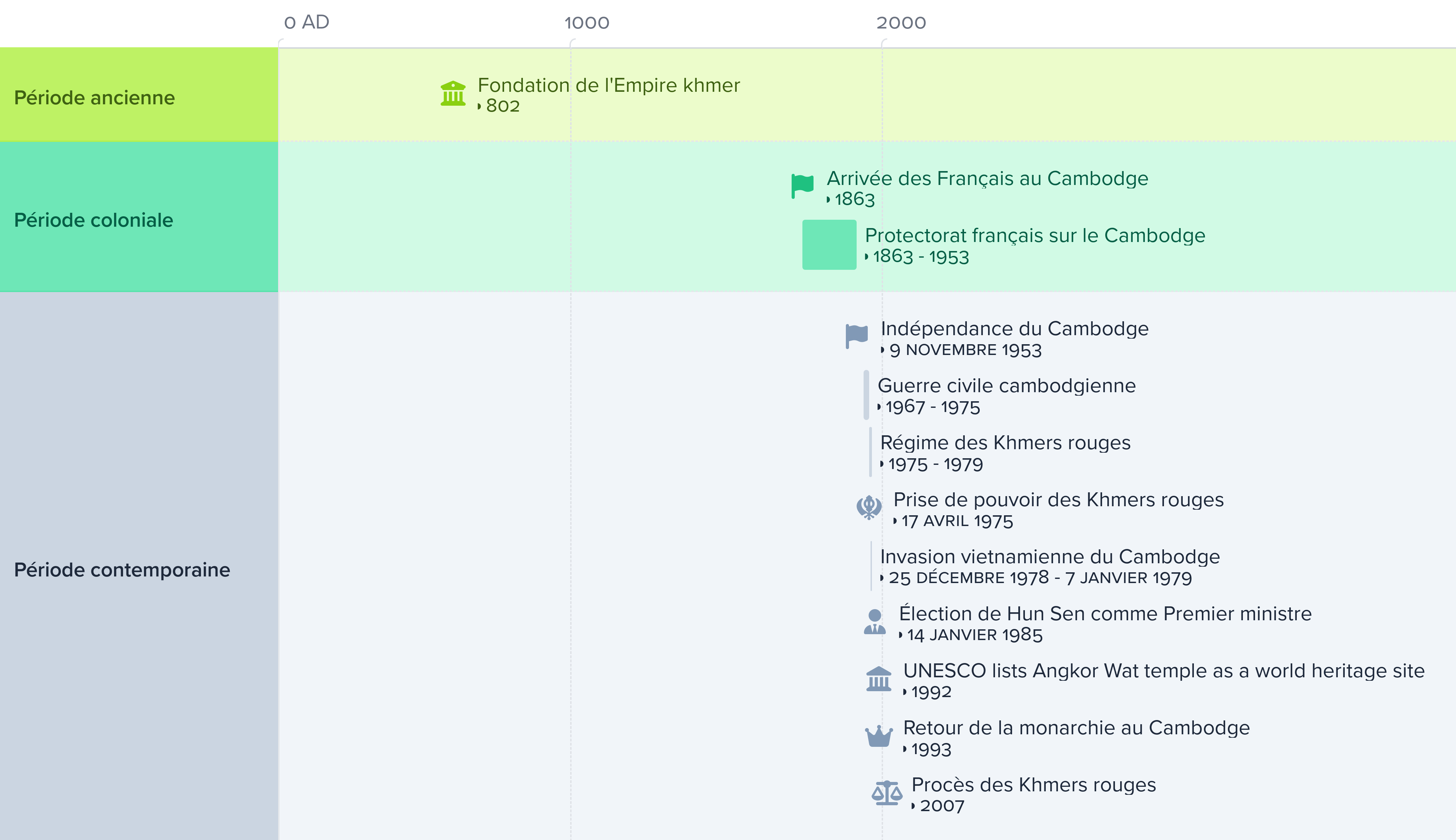This screenshot has width=1456, height=840.
Task: Open the Arrivée des Français au Cambodge title
Action: (987, 178)
